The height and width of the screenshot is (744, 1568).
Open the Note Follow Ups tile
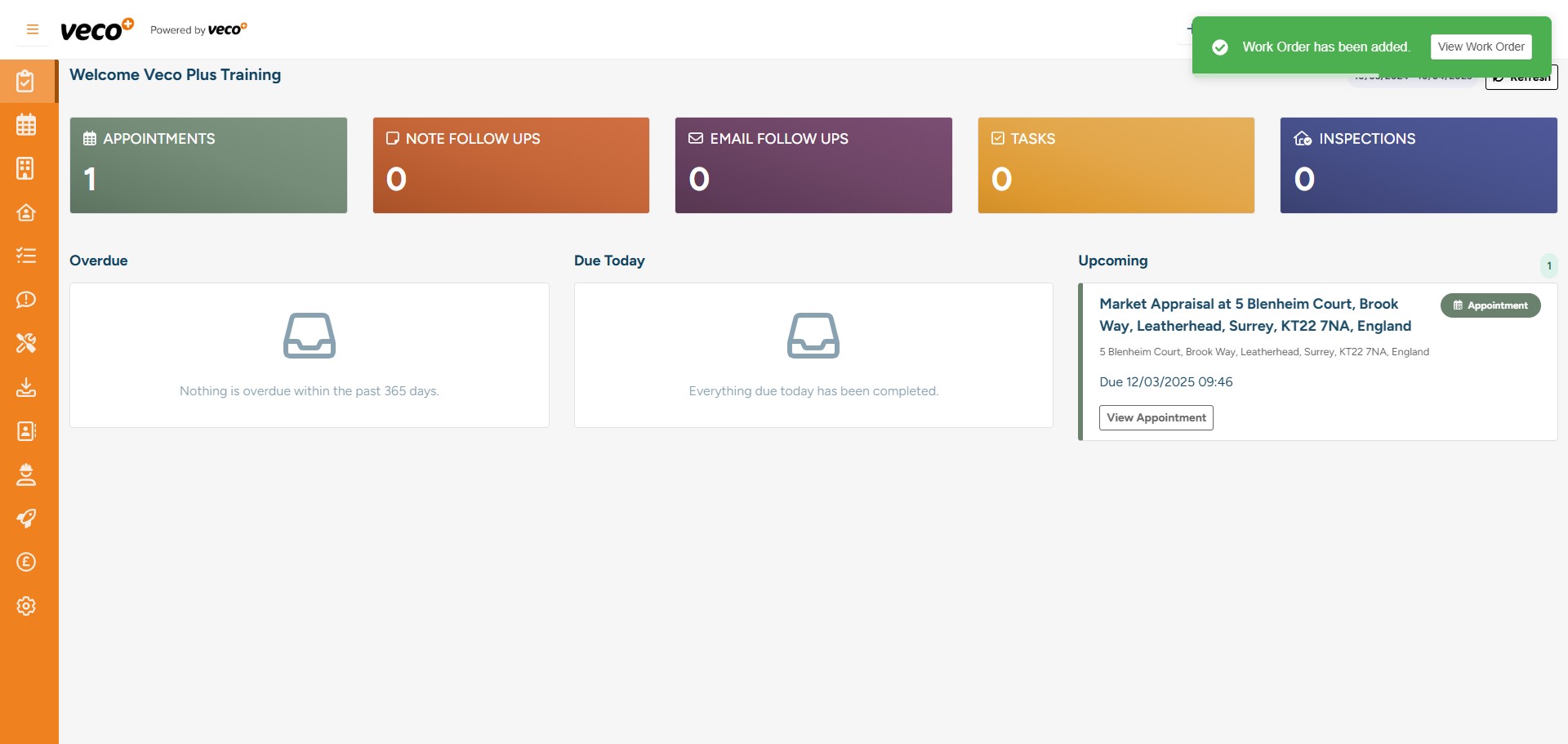pos(510,165)
